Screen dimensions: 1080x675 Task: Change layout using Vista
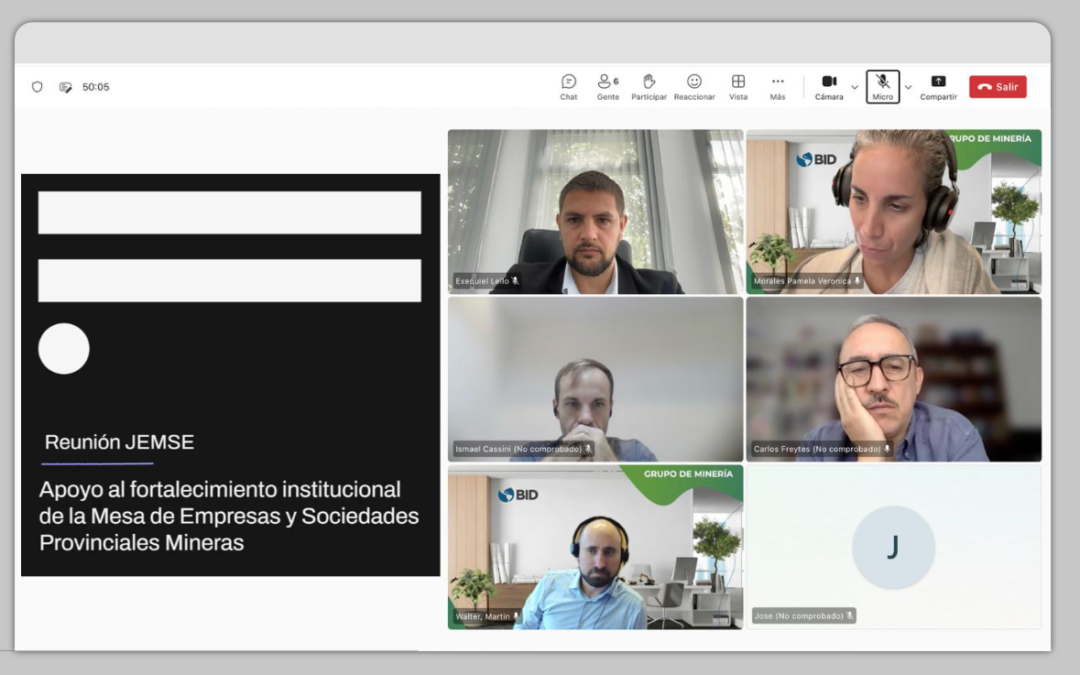(x=738, y=86)
